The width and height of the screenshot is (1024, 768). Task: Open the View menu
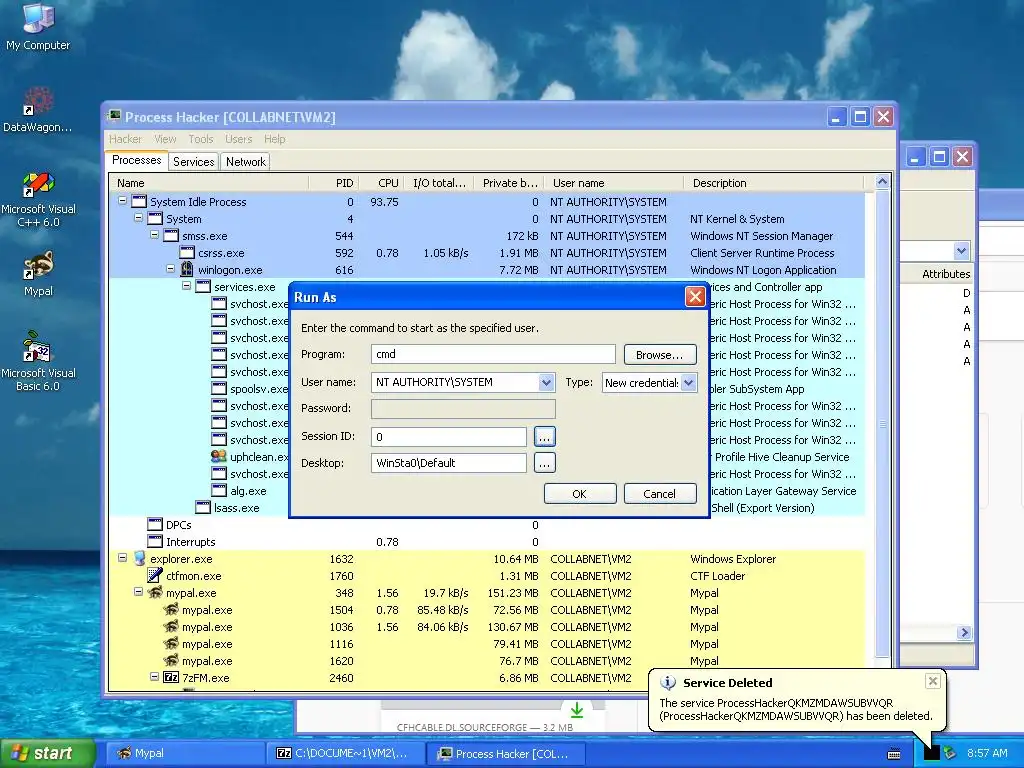tap(165, 139)
